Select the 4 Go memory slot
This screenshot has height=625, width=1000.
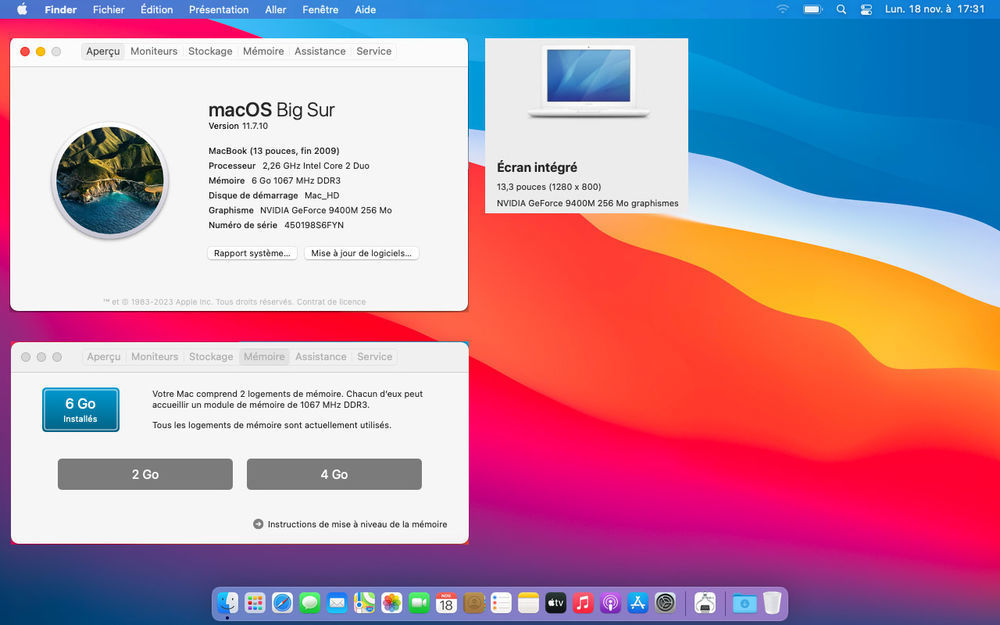(x=334, y=474)
